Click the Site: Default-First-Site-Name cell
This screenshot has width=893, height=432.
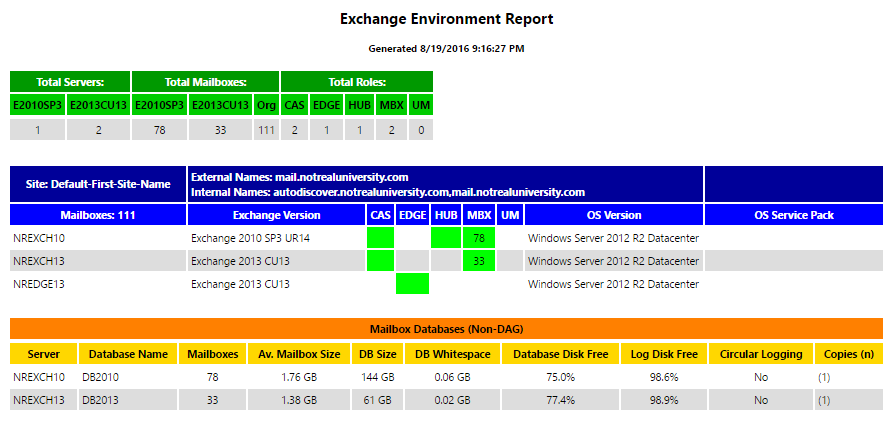[97, 184]
